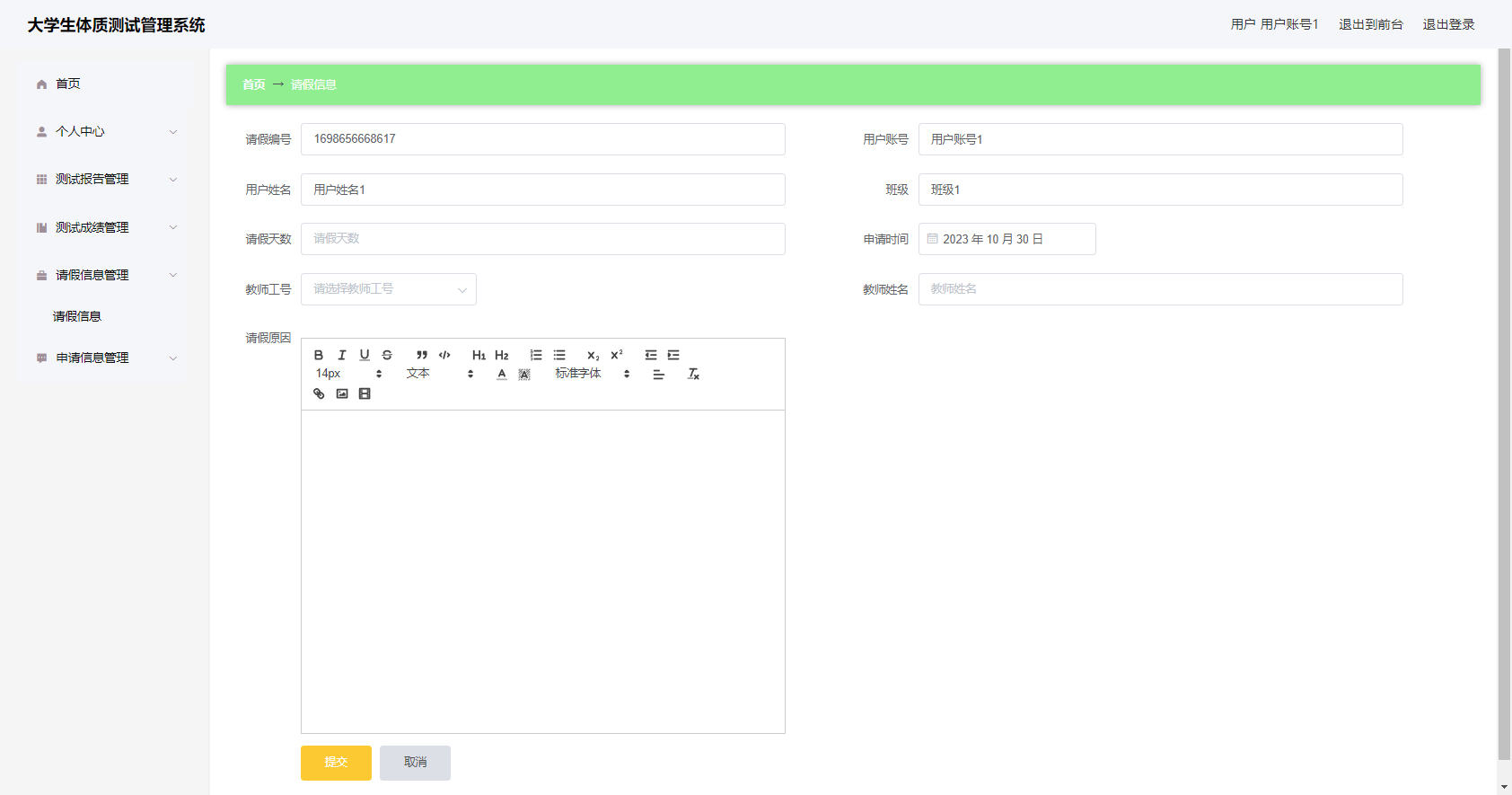
Task: Clear text formatting in the editor
Action: point(693,374)
